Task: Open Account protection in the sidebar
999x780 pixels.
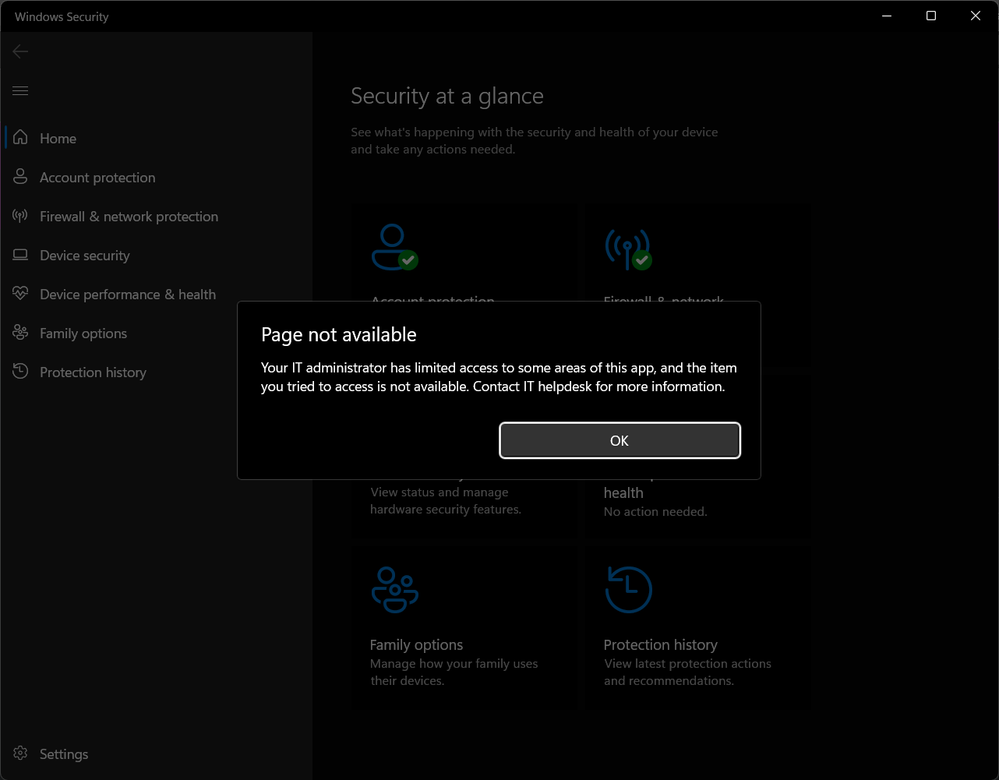Action: point(97,178)
